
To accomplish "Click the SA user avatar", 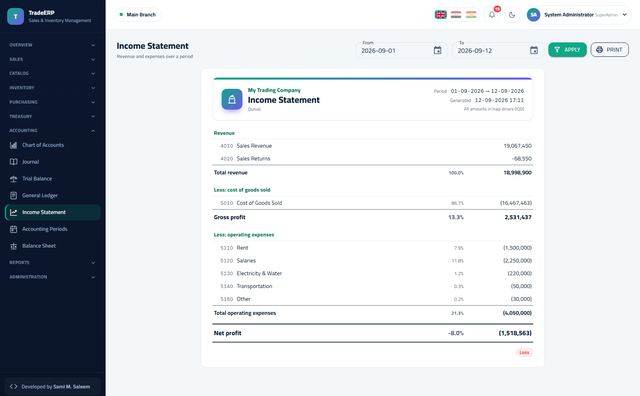I will pyautogui.click(x=533, y=15).
